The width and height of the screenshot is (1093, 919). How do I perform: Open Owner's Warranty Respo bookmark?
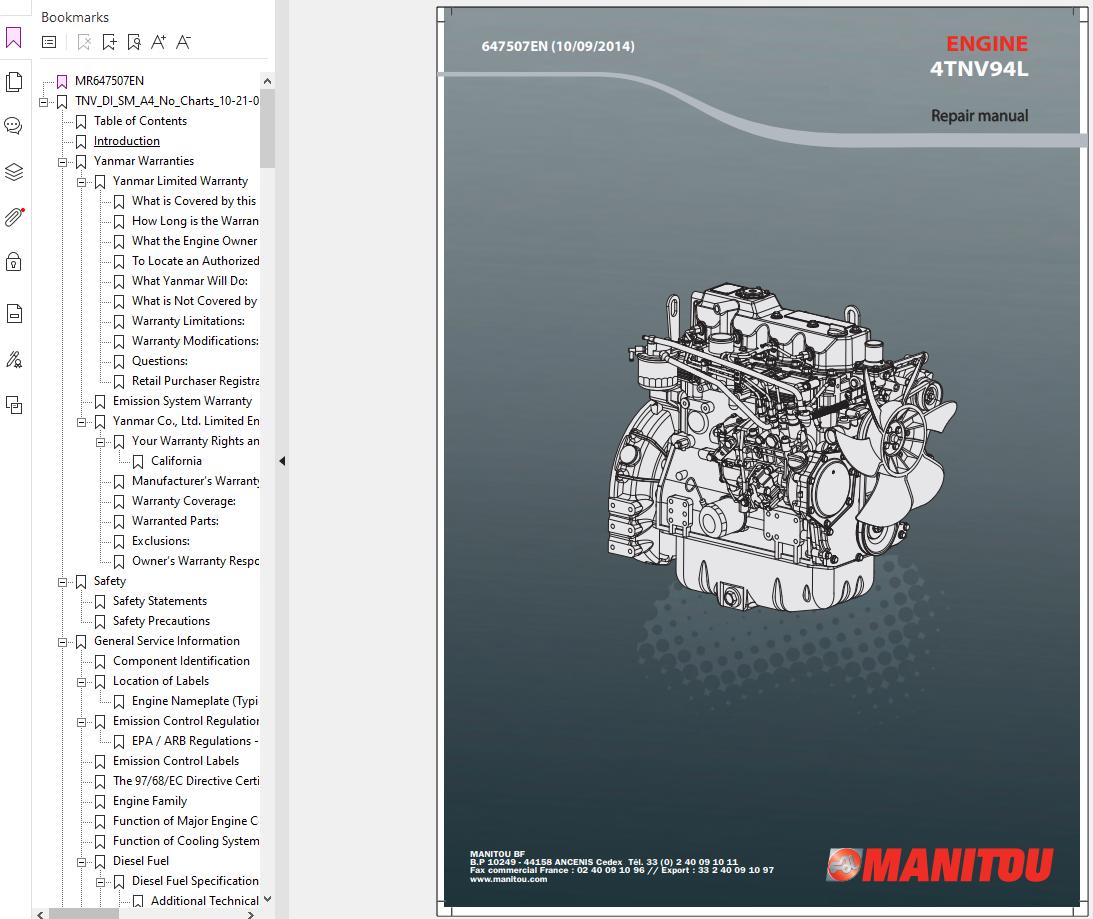(195, 561)
